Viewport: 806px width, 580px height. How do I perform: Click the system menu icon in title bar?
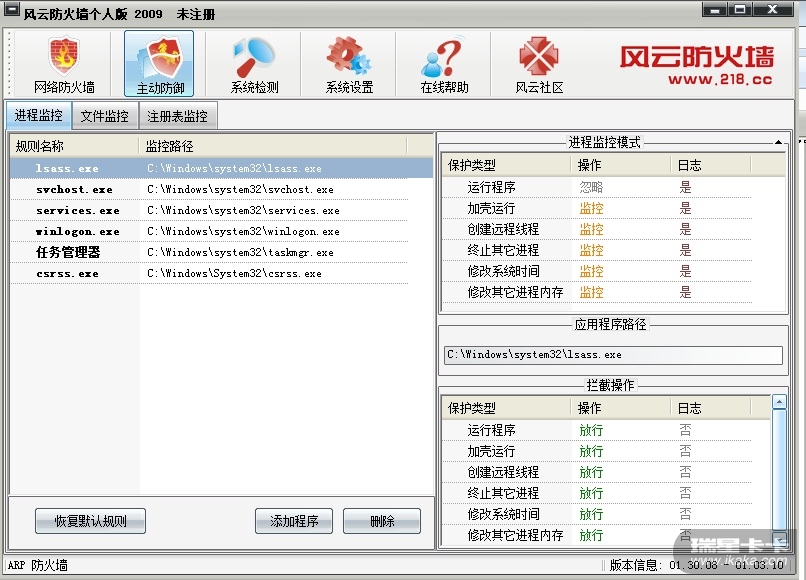(x=11, y=9)
